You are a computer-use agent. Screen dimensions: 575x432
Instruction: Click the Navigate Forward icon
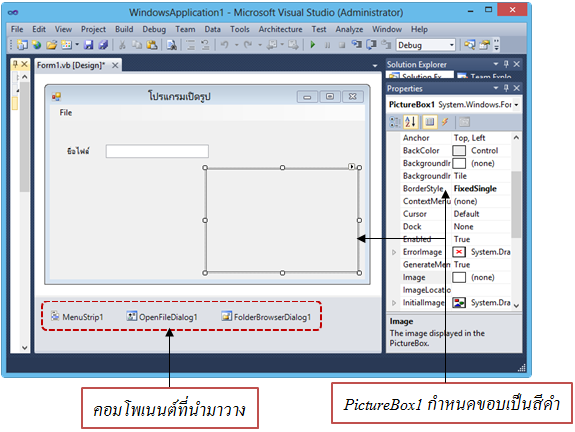[x=293, y=45]
